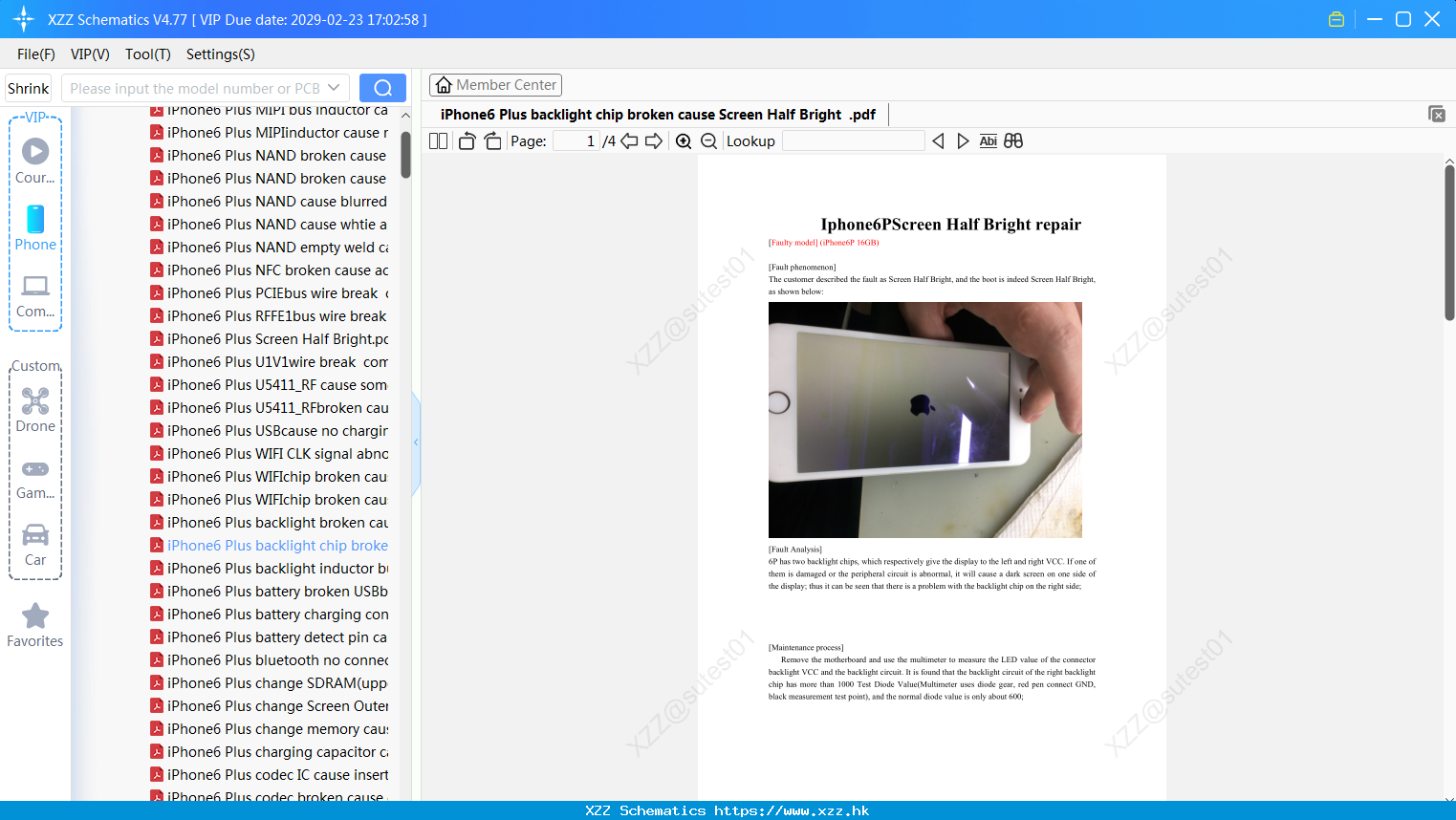This screenshot has width=1456, height=820.
Task: Select the backlight chip broken PDF tab
Action: [658, 115]
